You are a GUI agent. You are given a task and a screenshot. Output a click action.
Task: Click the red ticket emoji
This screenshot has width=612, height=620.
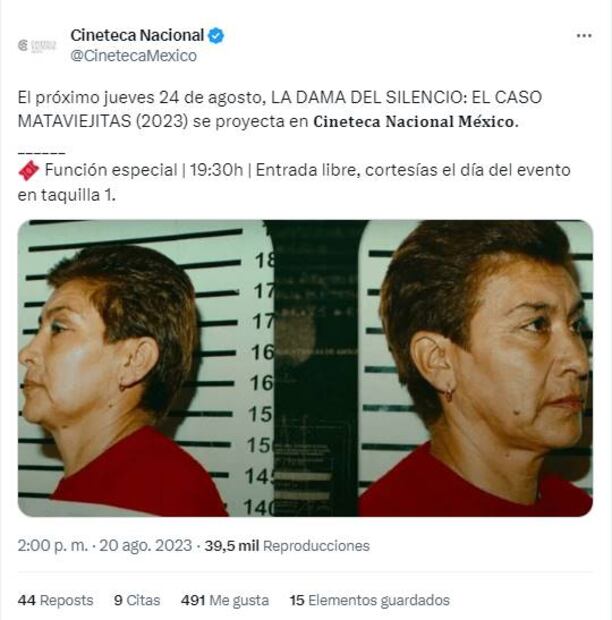[x=28, y=171]
